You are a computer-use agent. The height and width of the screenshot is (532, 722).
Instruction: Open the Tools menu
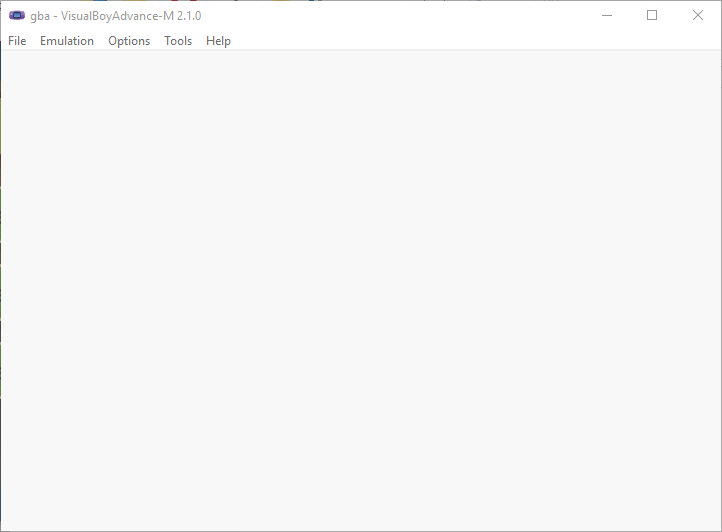click(x=178, y=41)
